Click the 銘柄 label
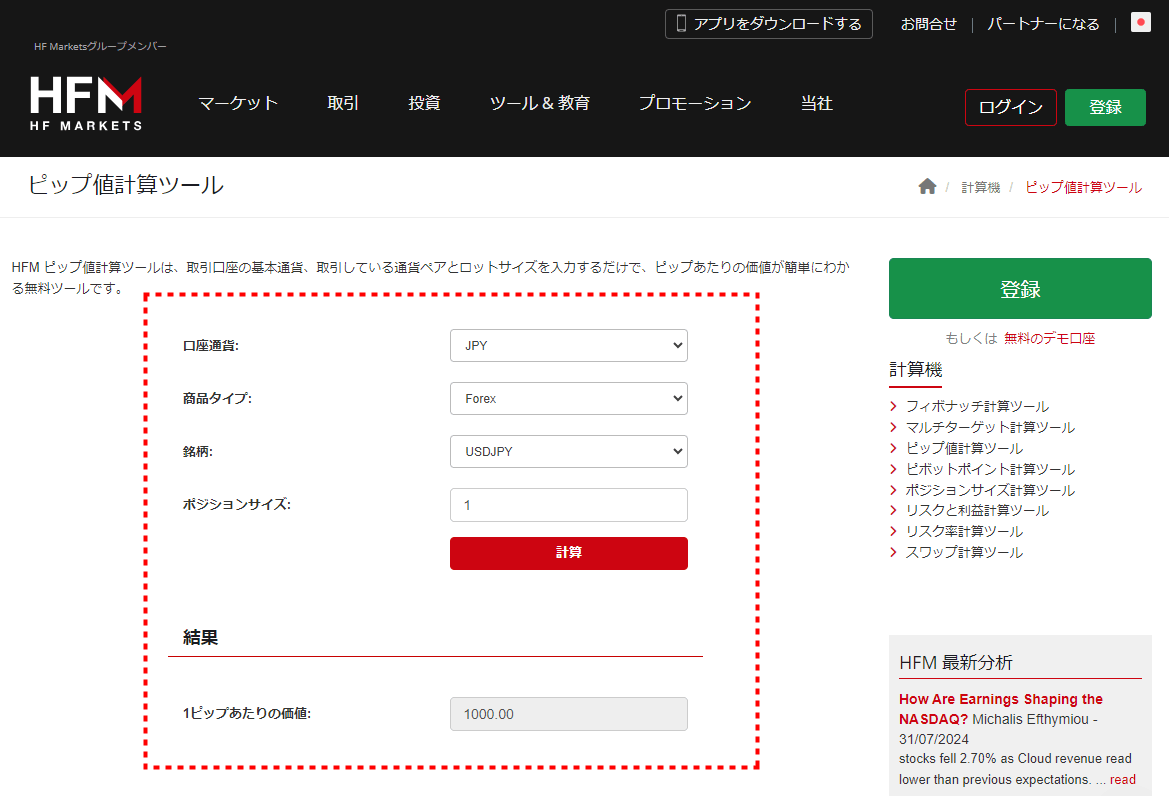 coord(198,452)
